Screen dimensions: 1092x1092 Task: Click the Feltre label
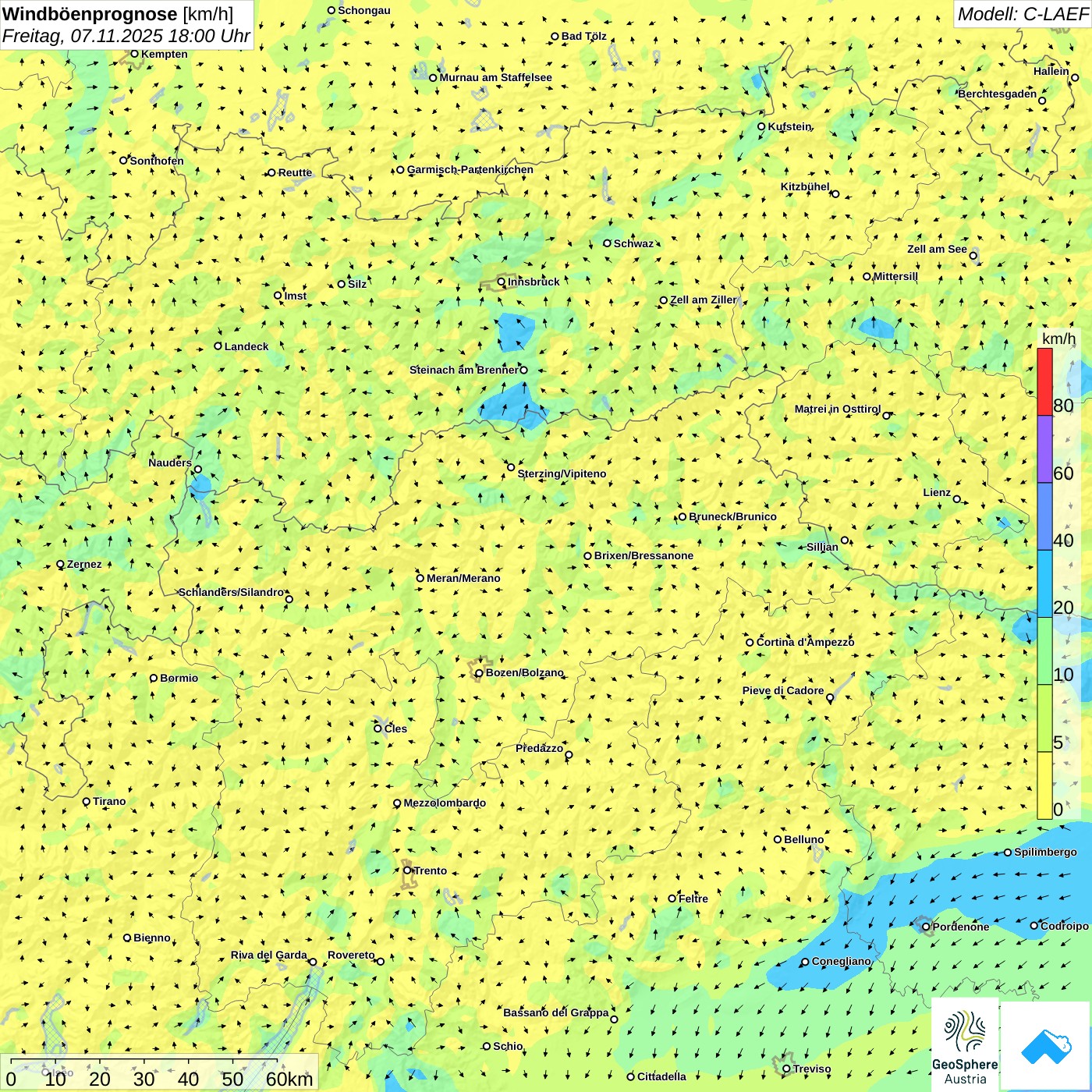tap(693, 899)
